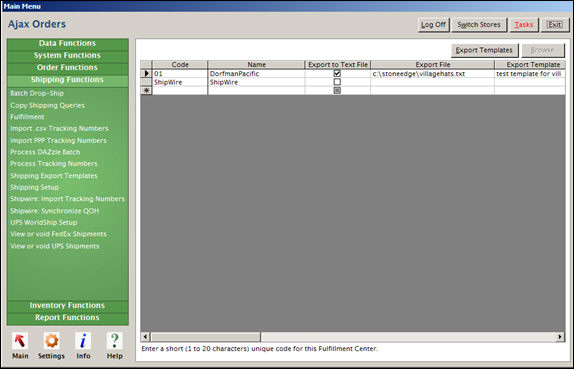The height and width of the screenshot is (369, 574).
Task: Click the test template export template cell
Action: coord(530,74)
